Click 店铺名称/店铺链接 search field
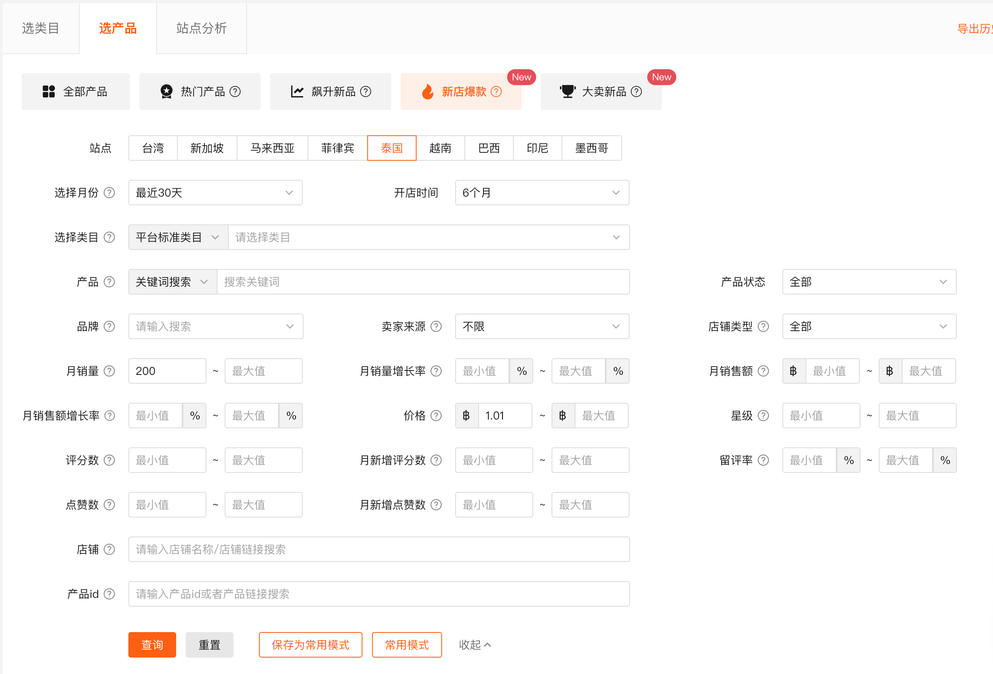 click(379, 549)
